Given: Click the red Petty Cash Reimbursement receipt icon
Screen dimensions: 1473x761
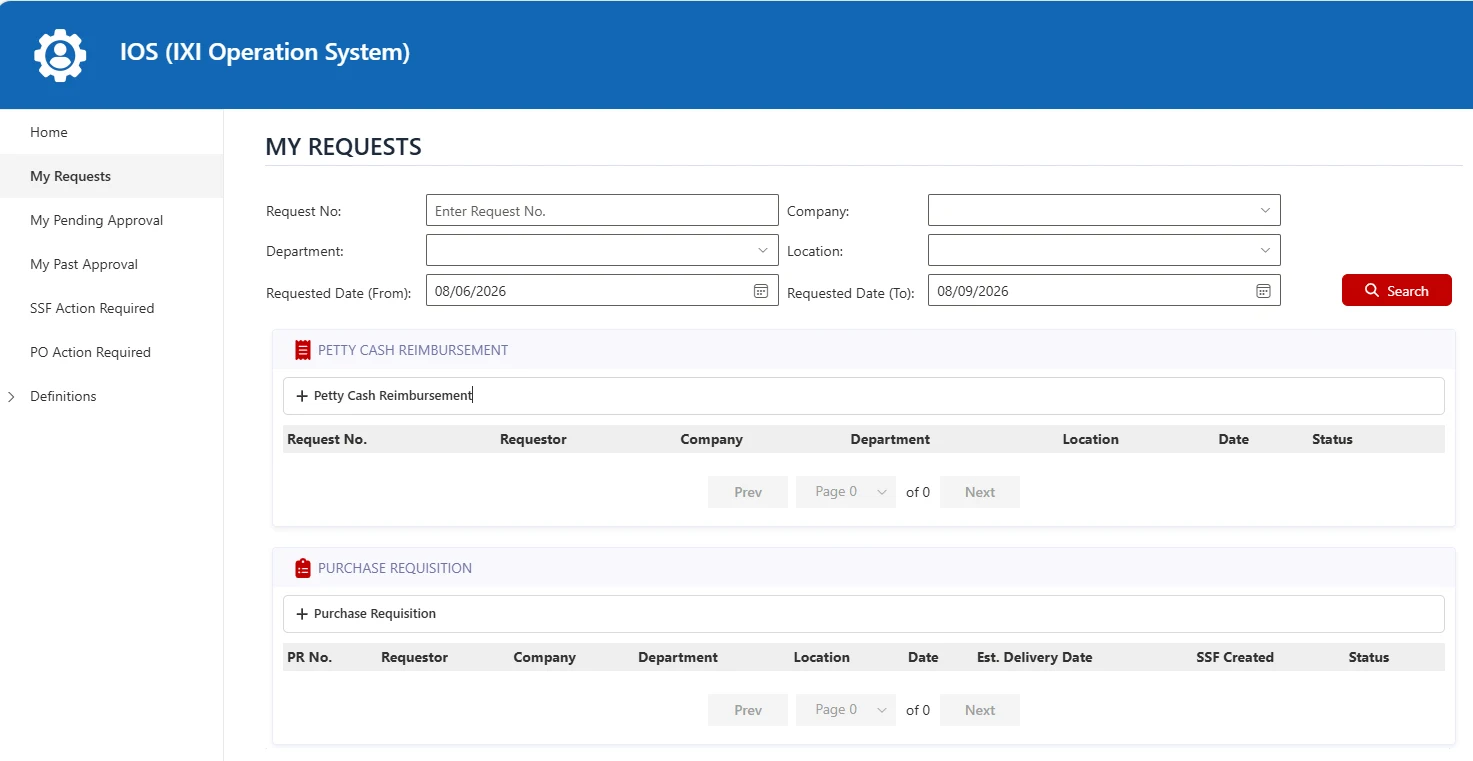Looking at the screenshot, I should 303,350.
